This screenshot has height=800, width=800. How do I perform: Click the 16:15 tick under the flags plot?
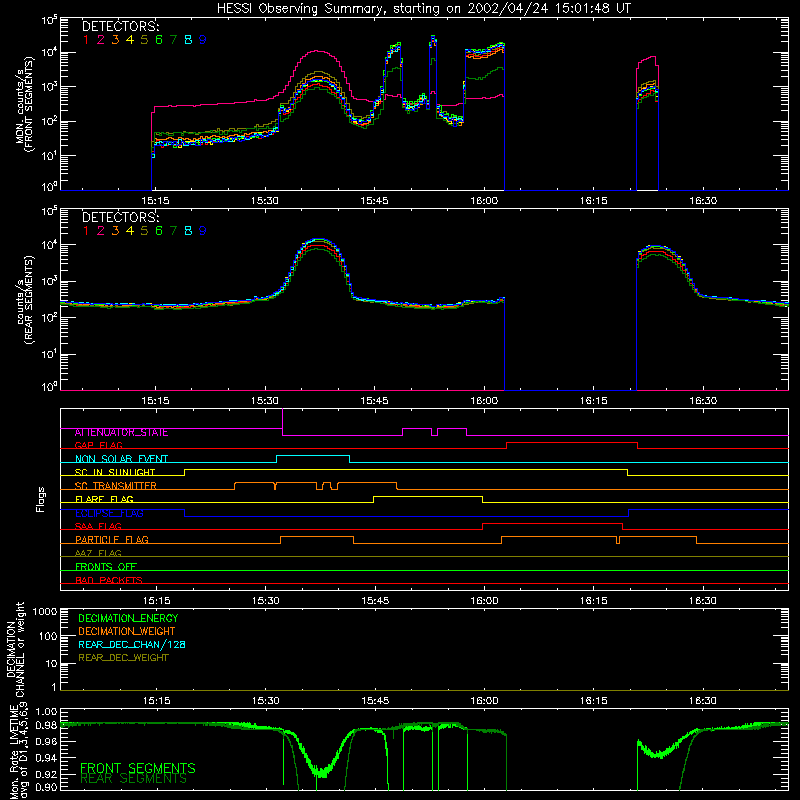pyautogui.click(x=594, y=601)
